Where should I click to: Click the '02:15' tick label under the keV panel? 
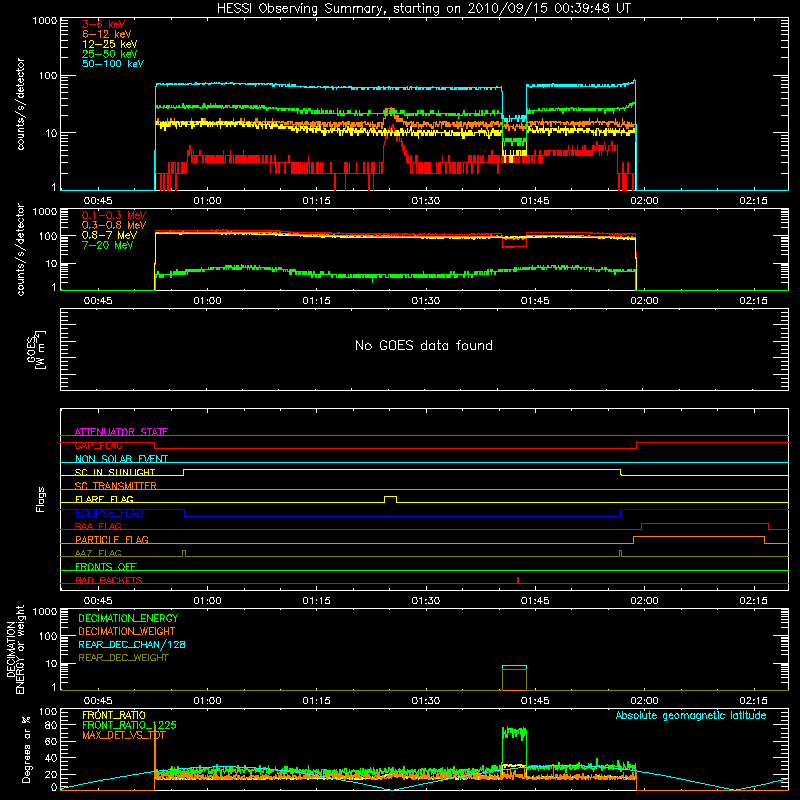pyautogui.click(x=753, y=201)
